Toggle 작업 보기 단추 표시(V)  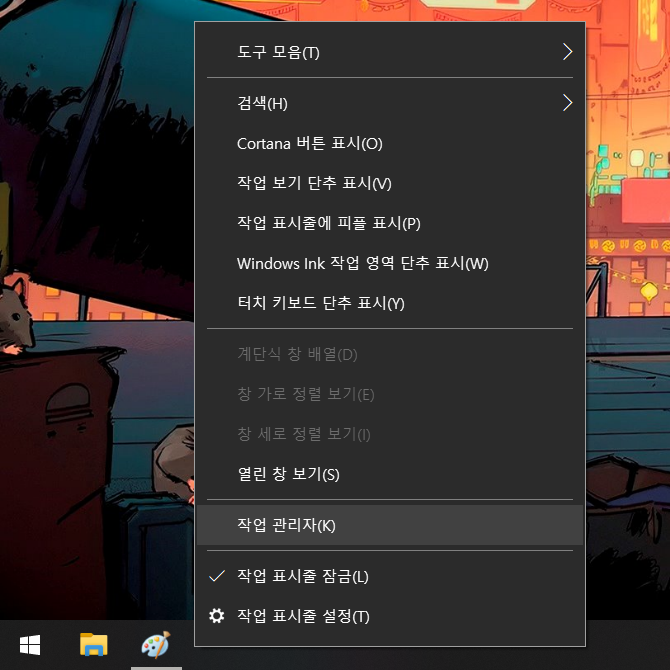tap(390, 183)
